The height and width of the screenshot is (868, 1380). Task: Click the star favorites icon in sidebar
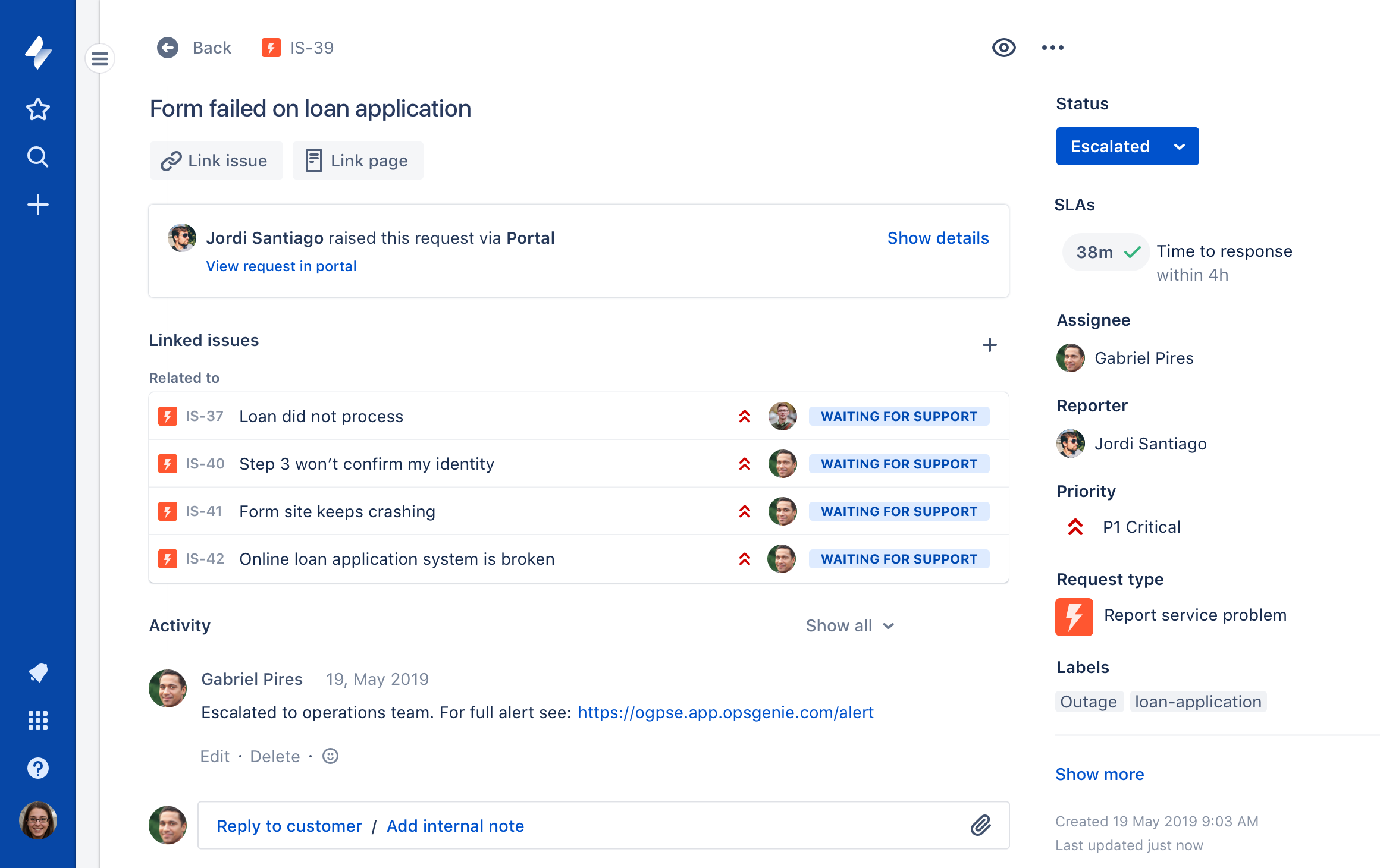coord(38,109)
